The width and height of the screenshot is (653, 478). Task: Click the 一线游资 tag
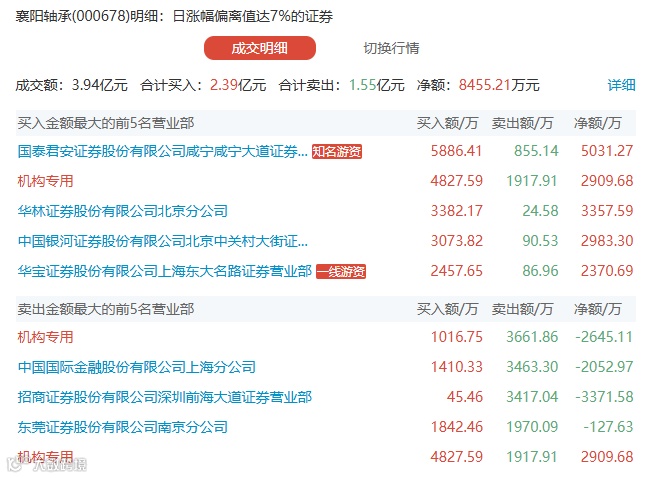coord(341,271)
